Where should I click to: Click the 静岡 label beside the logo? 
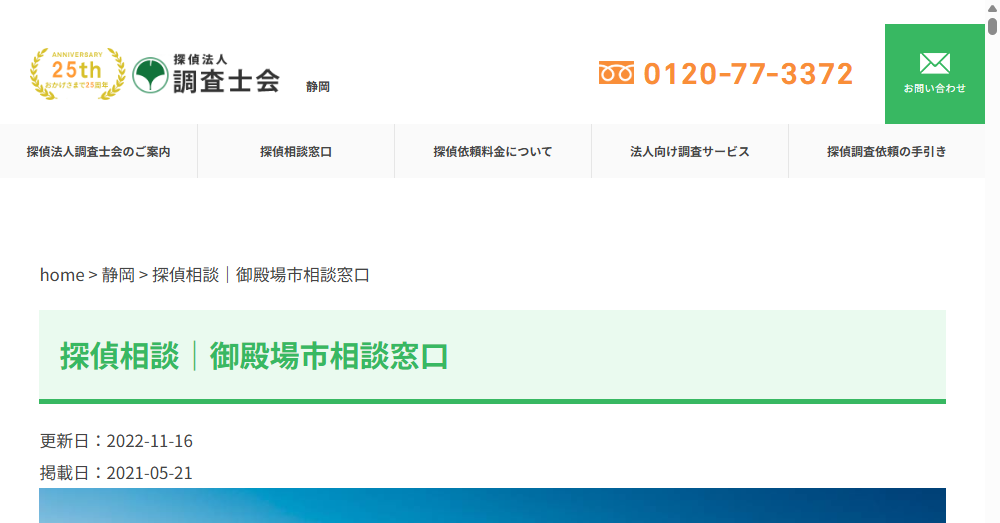(x=318, y=87)
